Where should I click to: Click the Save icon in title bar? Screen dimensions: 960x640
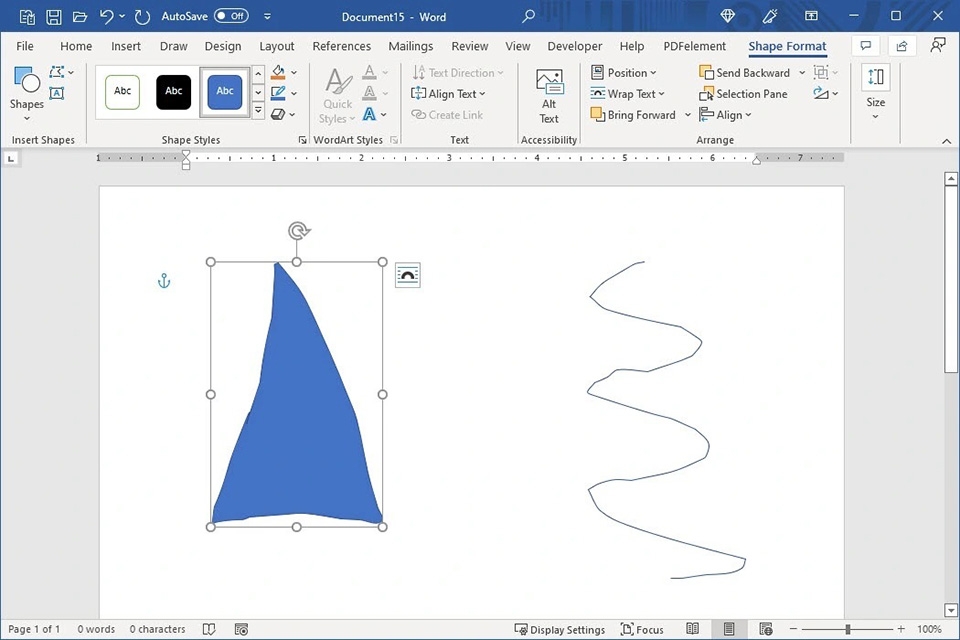point(54,17)
